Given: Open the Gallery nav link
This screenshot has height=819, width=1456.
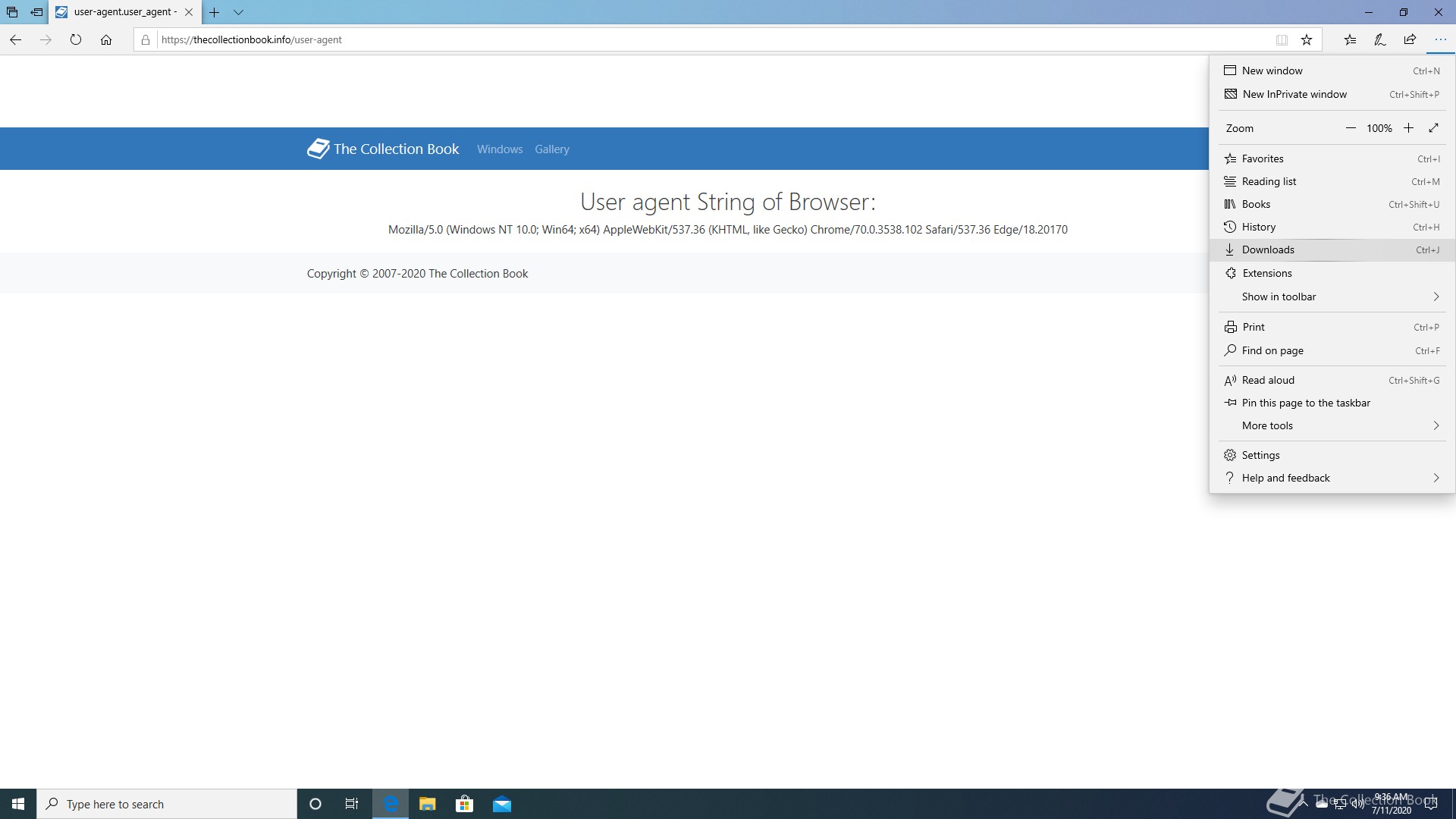Looking at the screenshot, I should click(x=551, y=149).
